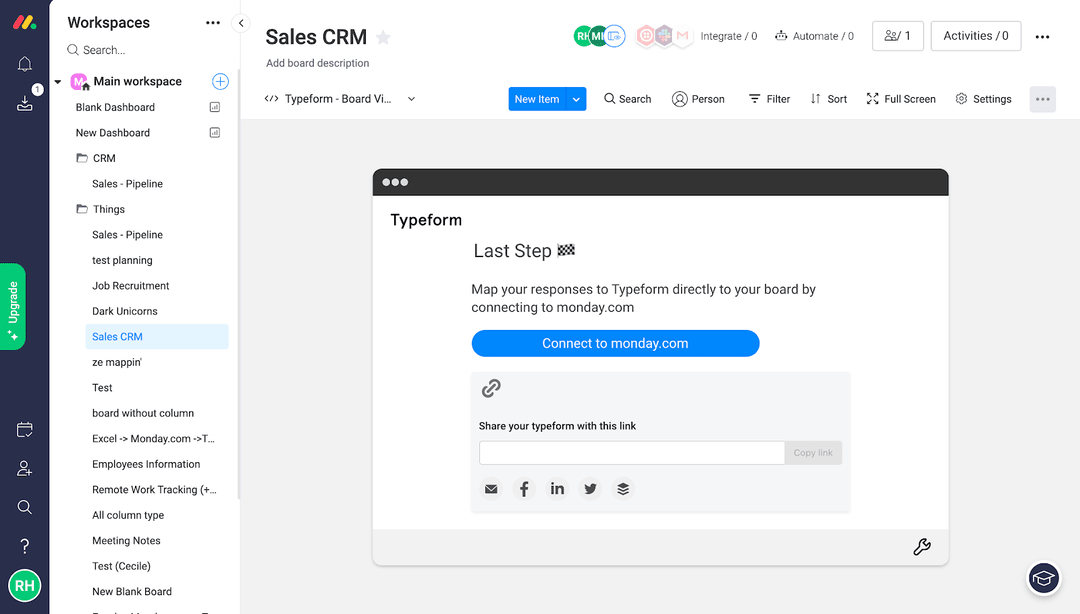Click the green Upgrade button
The width and height of the screenshot is (1080, 614).
(x=12, y=307)
